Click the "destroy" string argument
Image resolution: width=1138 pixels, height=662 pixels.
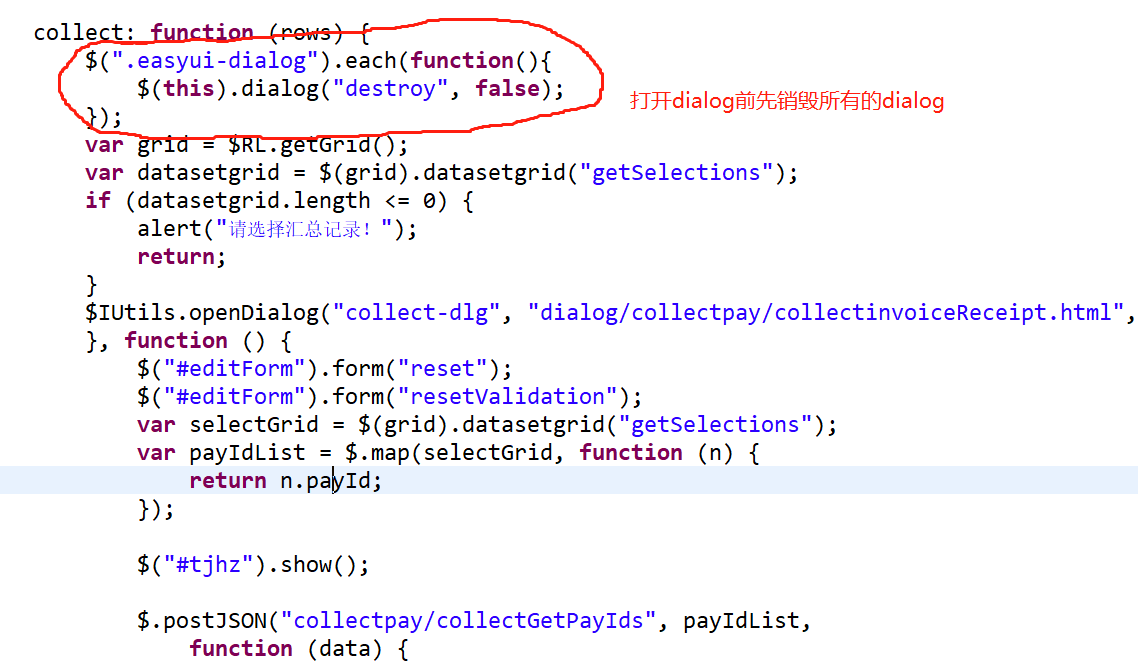click(390, 89)
